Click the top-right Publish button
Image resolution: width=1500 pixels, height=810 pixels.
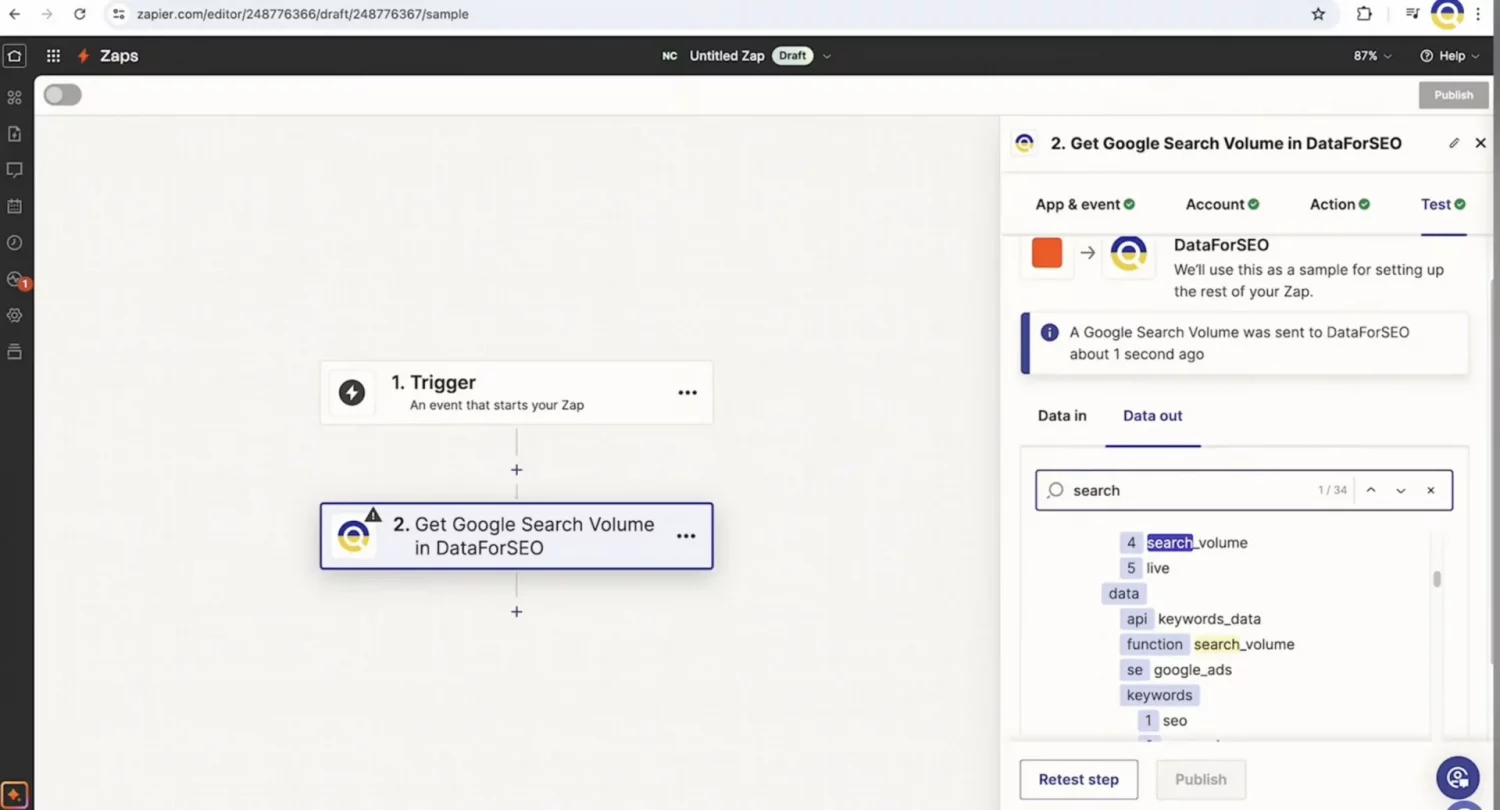click(1453, 95)
